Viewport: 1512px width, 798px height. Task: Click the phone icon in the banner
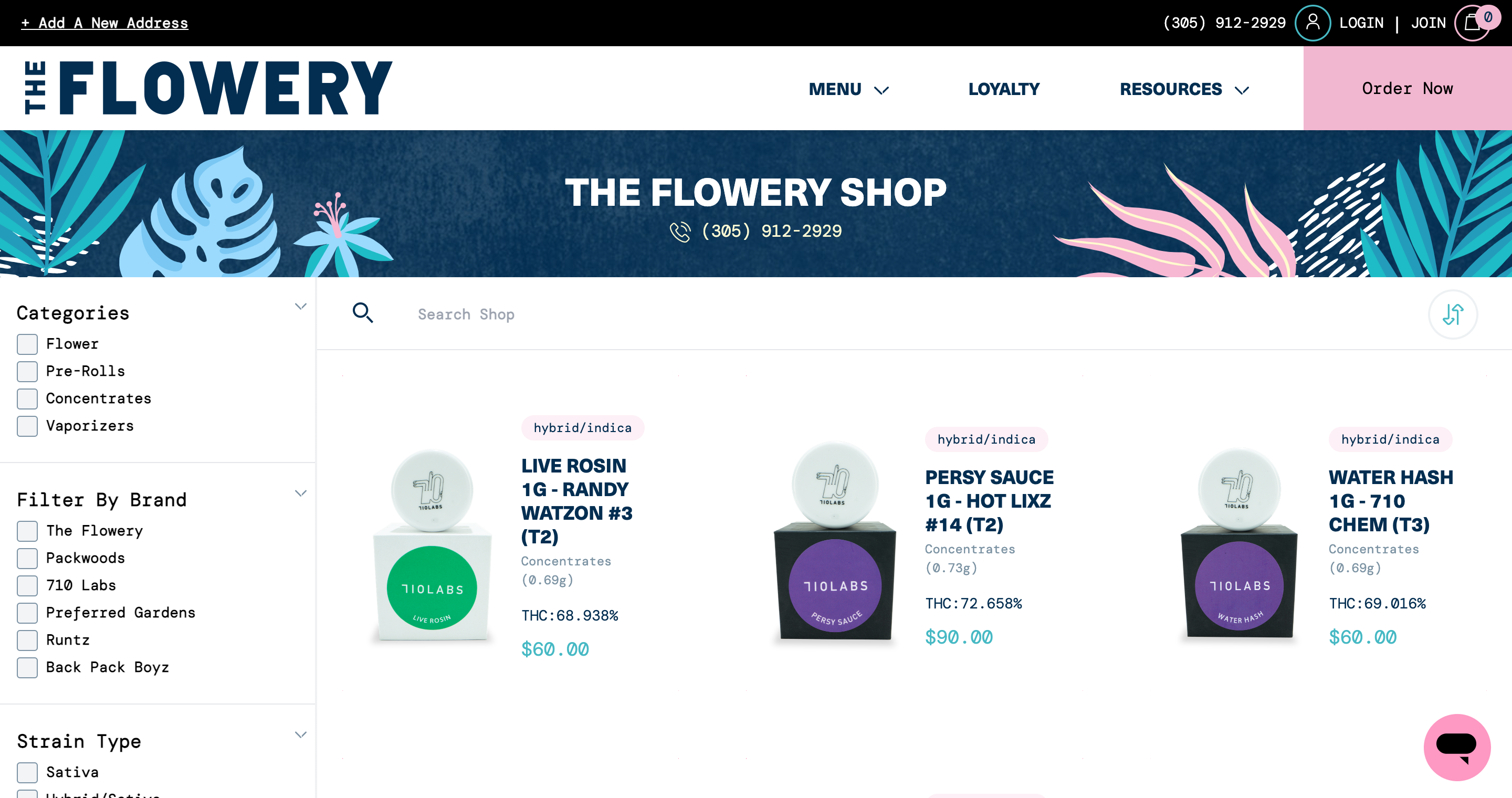click(x=680, y=232)
